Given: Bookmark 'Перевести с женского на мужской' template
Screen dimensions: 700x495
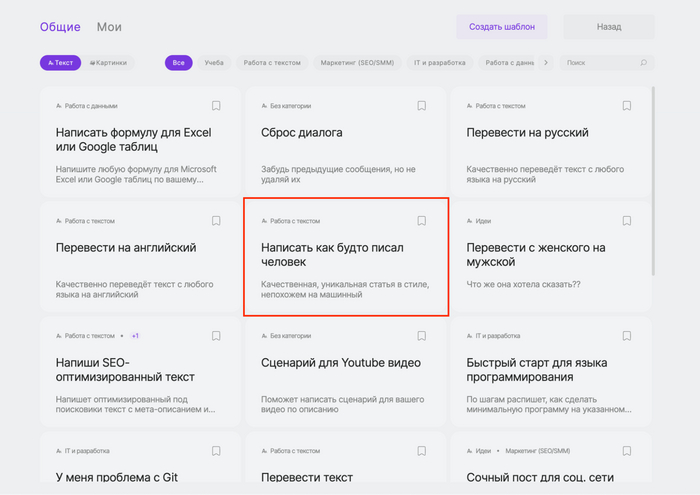Looking at the screenshot, I should click(627, 221).
